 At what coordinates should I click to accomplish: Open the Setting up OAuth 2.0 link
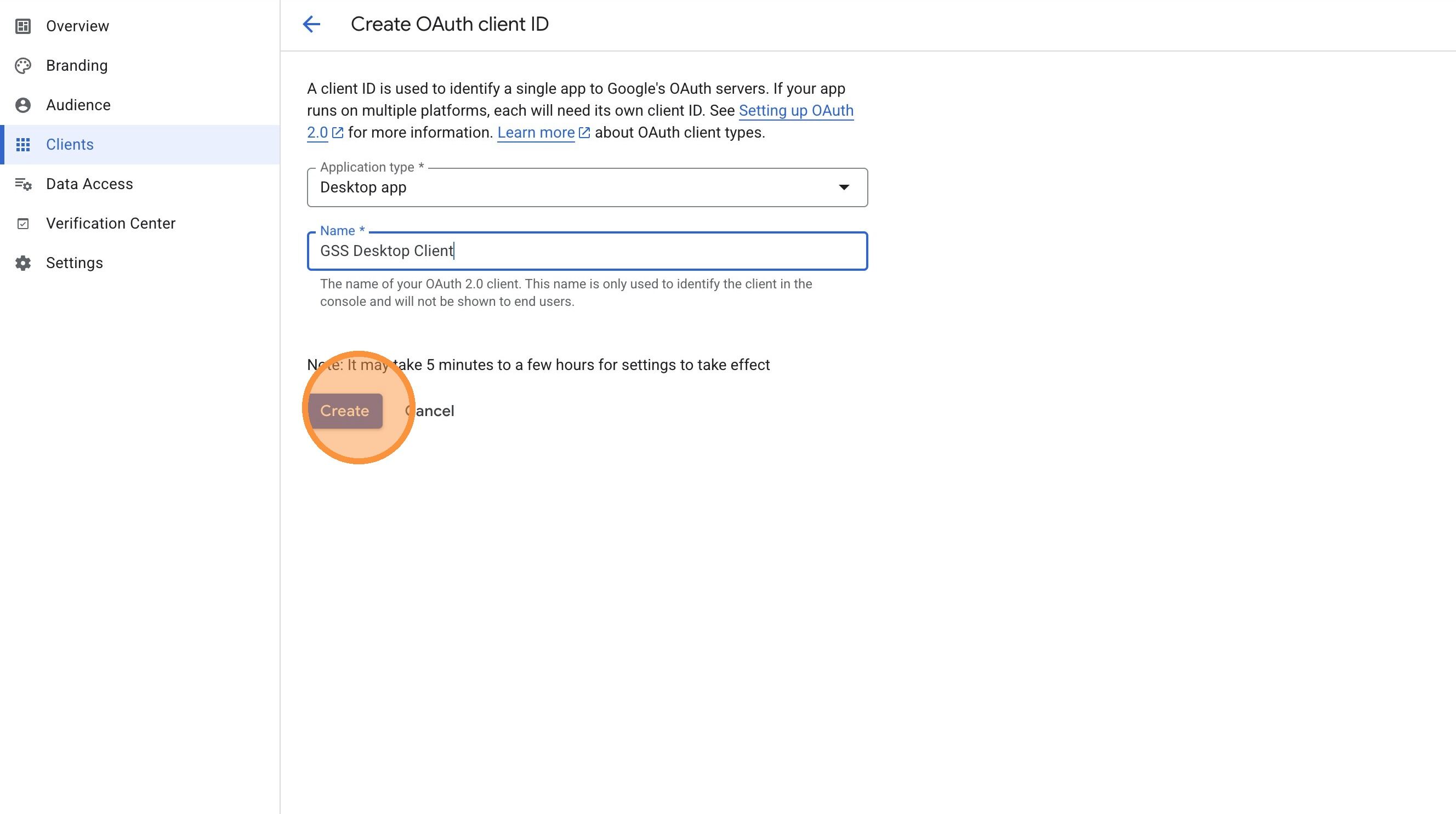pyautogui.click(x=797, y=110)
